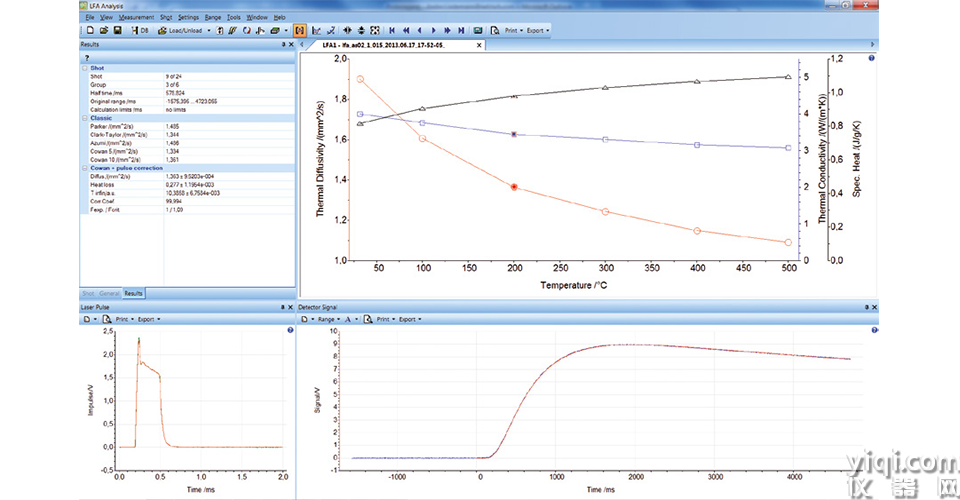This screenshot has height=500, width=960.
Task: Open the Measurement menu
Action: (x=136, y=17)
